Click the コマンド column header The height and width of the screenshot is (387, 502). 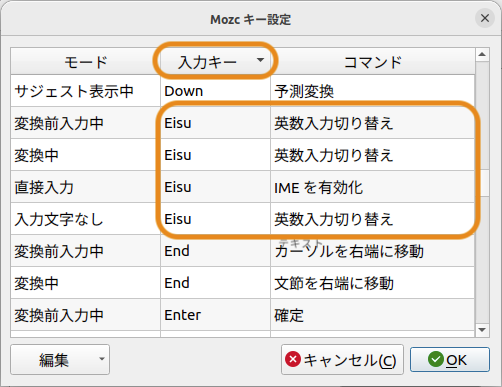tap(373, 62)
